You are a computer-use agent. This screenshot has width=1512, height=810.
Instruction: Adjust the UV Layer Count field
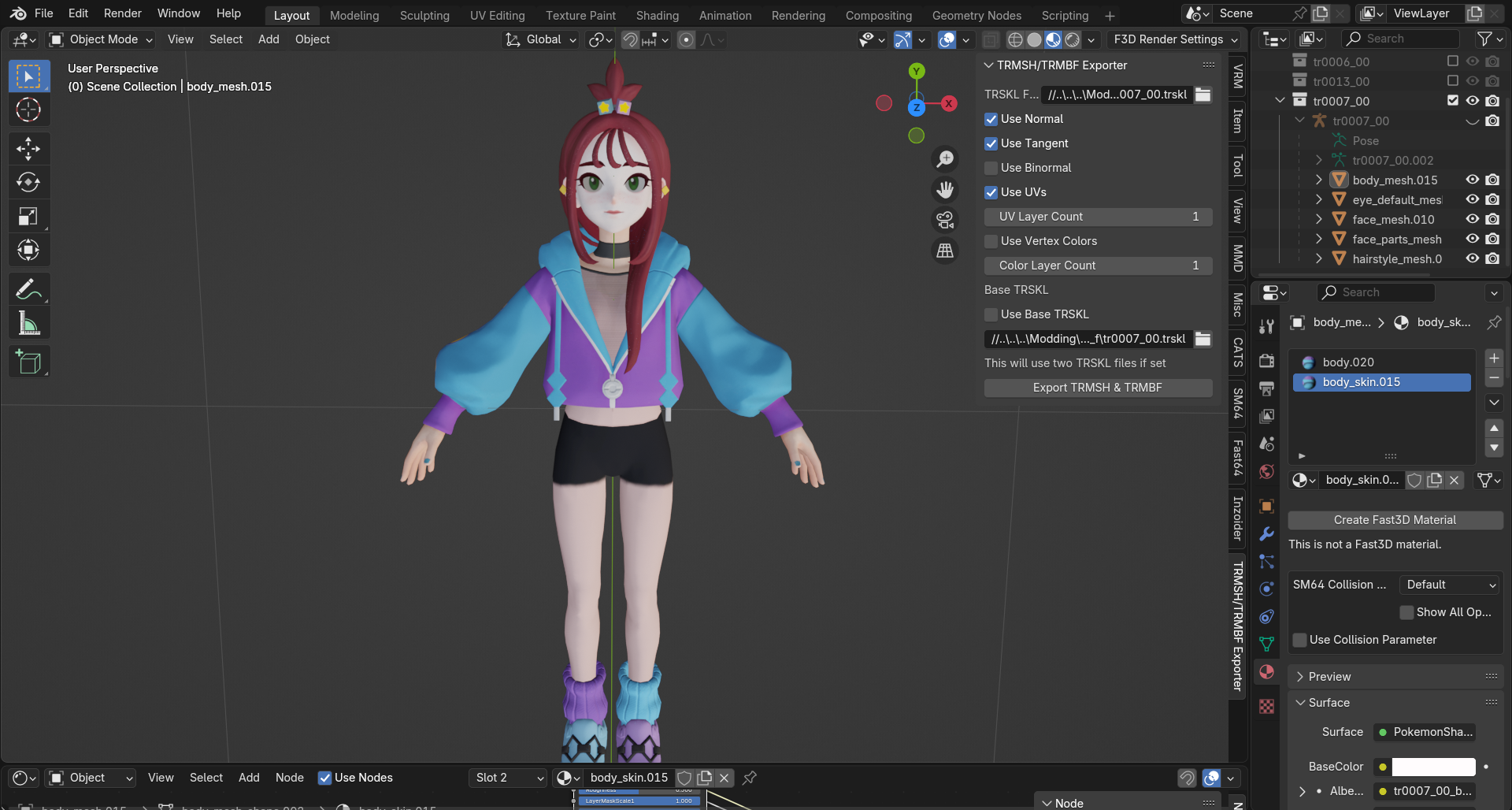[x=1098, y=217]
